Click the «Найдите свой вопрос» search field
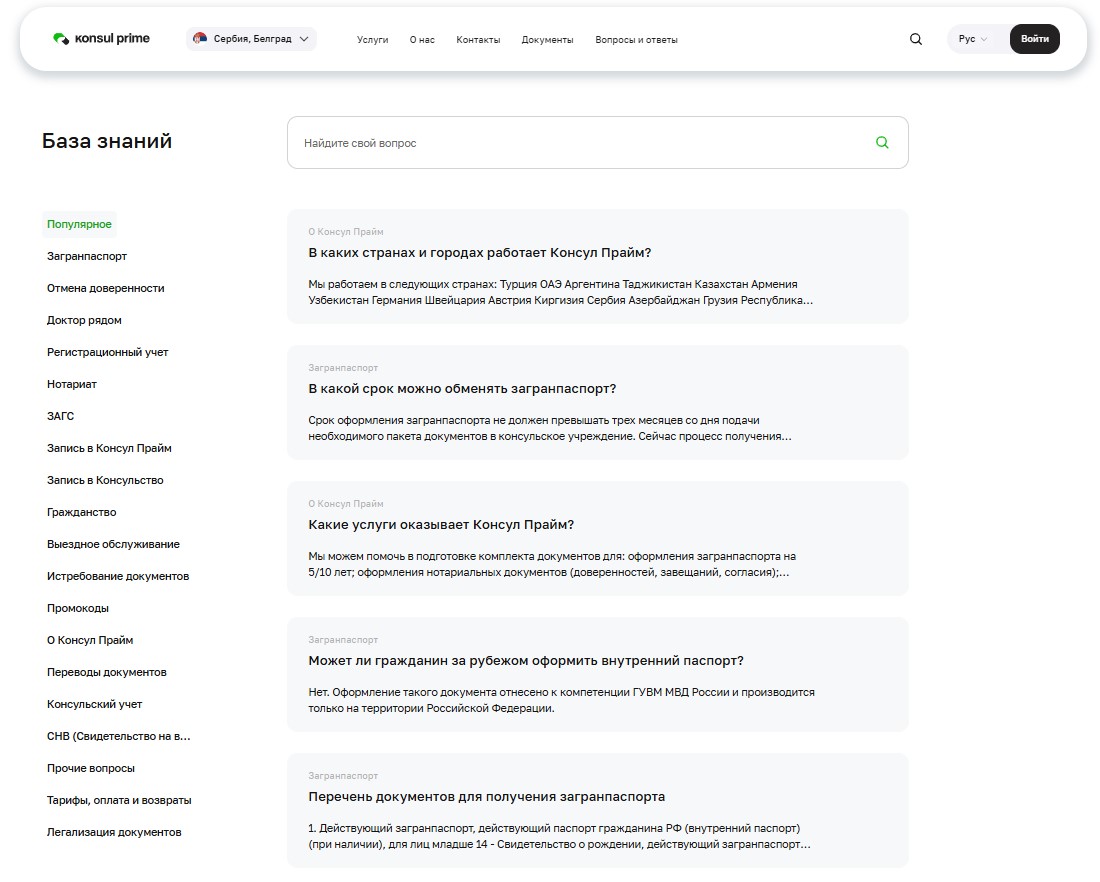This screenshot has width=1100, height=882. pyautogui.click(x=500, y=142)
